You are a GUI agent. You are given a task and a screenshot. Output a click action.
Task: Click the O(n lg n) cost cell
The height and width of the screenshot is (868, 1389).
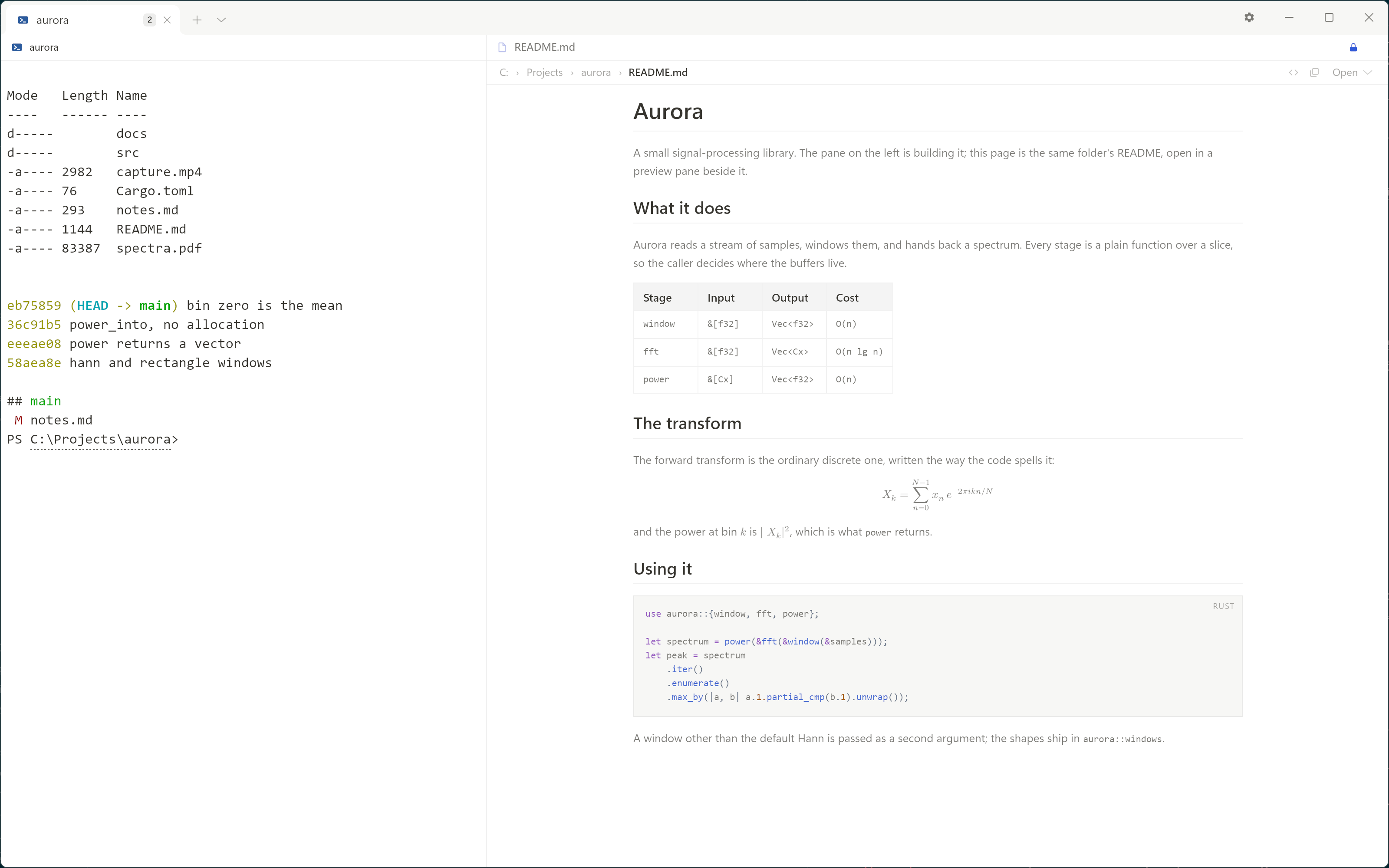[x=859, y=352]
